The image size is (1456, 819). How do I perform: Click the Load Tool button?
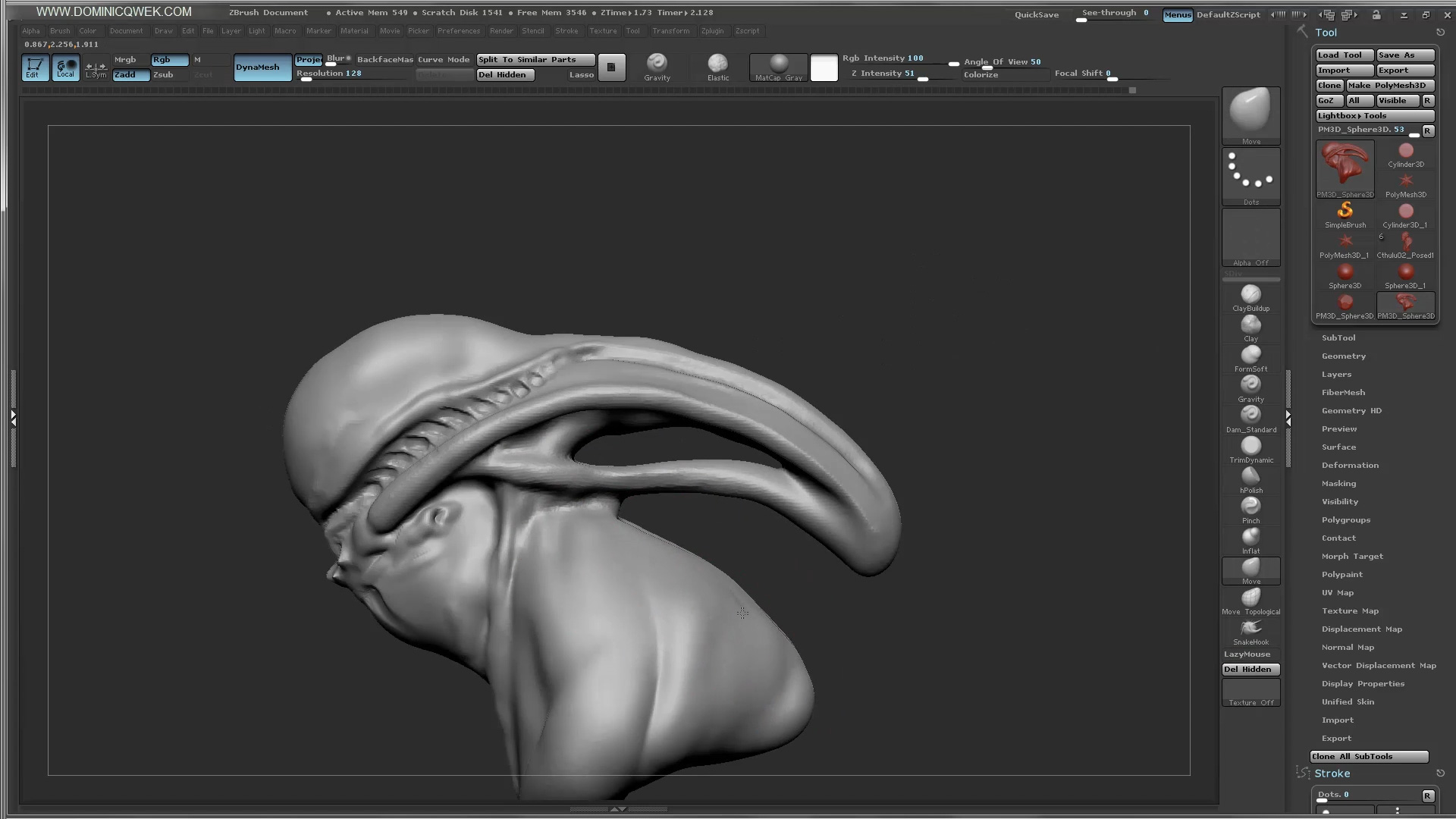1343,55
